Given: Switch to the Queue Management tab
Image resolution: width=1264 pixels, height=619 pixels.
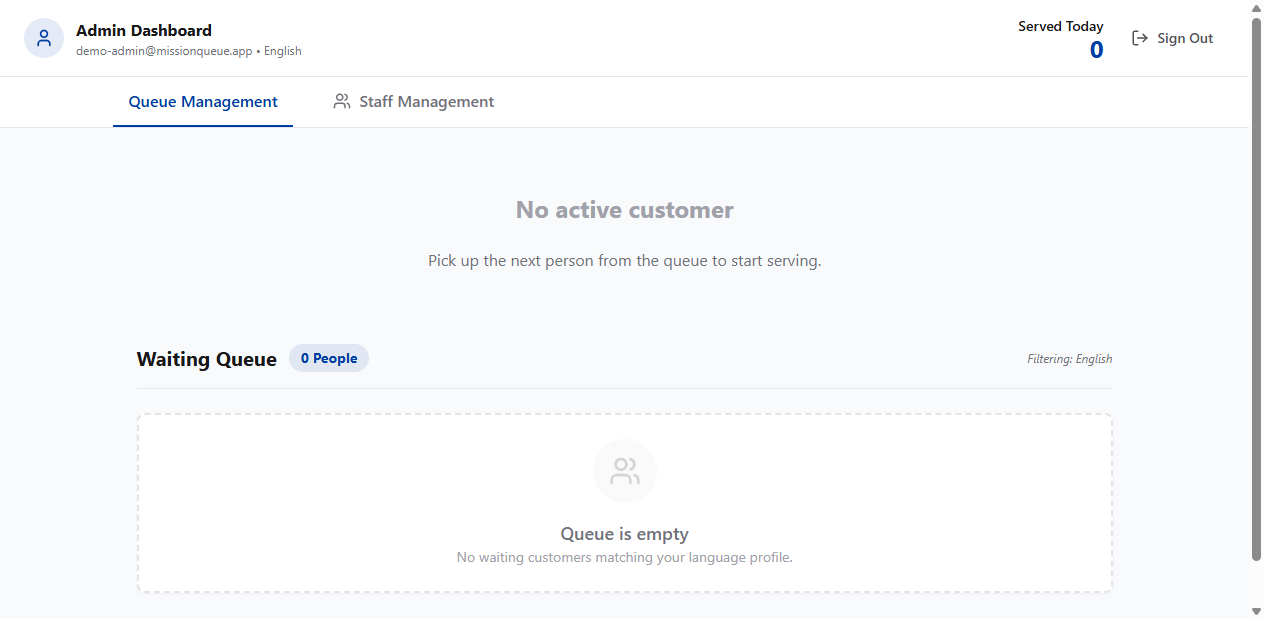Looking at the screenshot, I should coord(203,101).
